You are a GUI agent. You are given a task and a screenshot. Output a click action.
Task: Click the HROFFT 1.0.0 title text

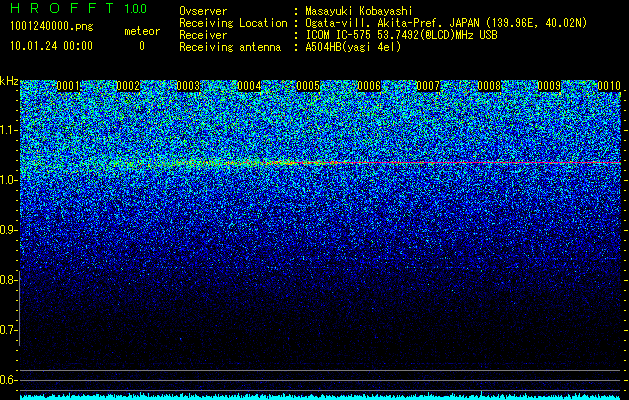(x=79, y=8)
